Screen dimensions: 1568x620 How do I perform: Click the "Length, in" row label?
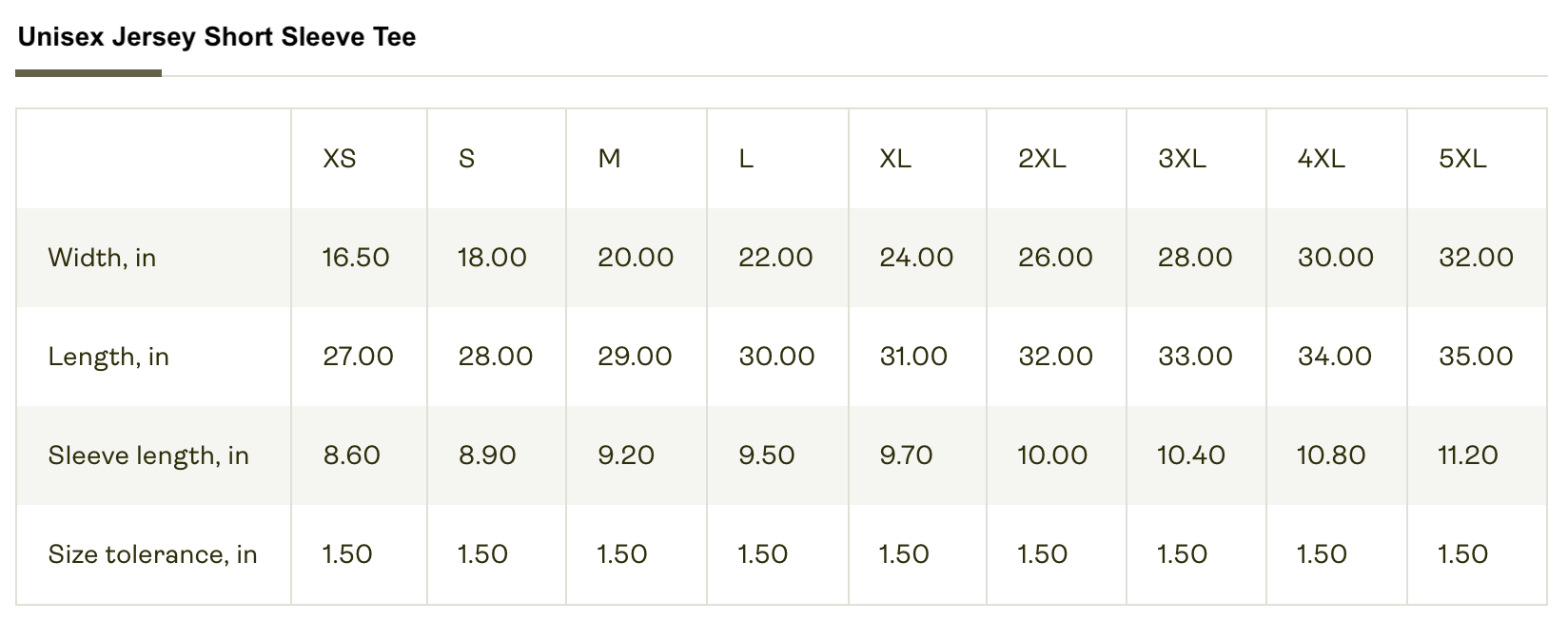[x=108, y=357]
